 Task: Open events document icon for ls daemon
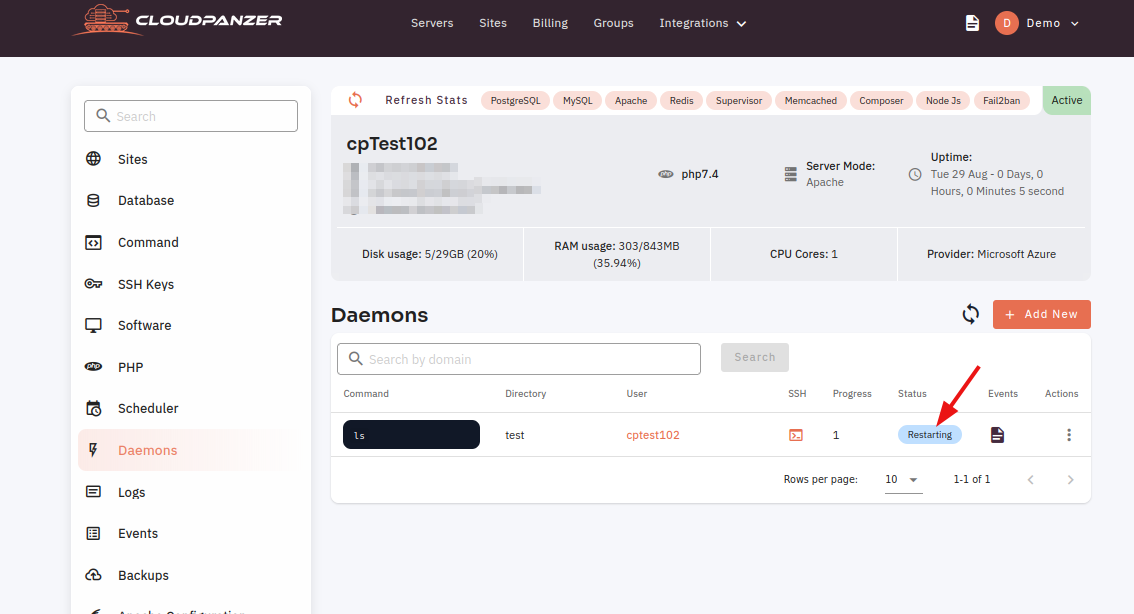coord(997,435)
